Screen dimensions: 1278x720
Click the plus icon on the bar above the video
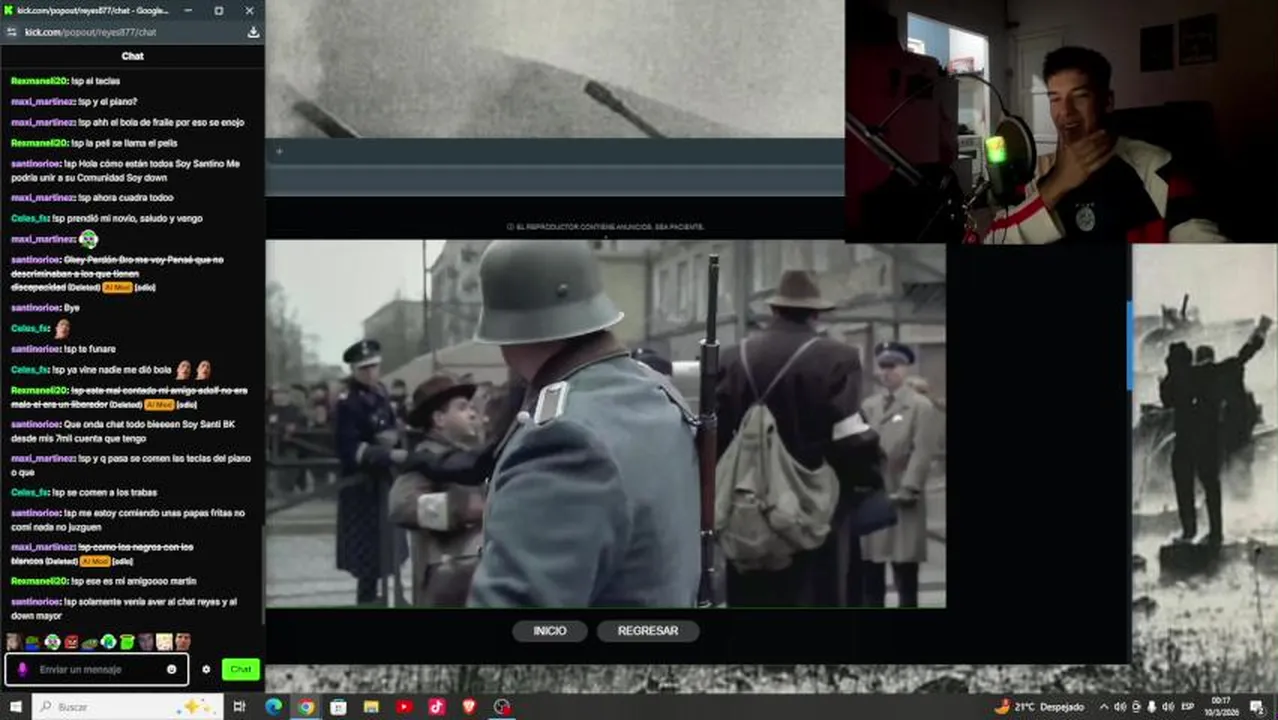click(279, 152)
